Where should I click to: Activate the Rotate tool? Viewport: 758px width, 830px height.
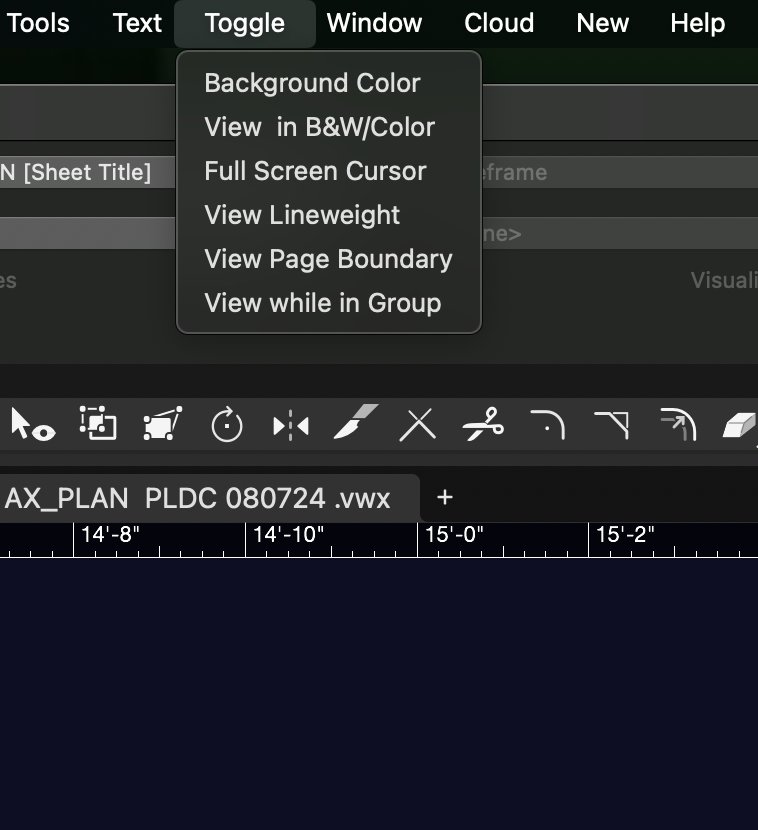(227, 426)
